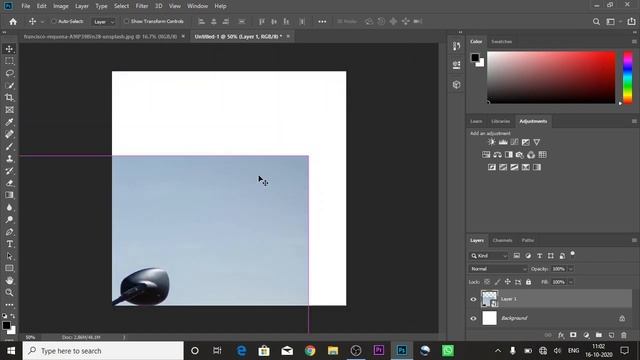Viewport: 640px width, 360px height.
Task: Open the Adjustments panel menu
Action: coord(634,121)
